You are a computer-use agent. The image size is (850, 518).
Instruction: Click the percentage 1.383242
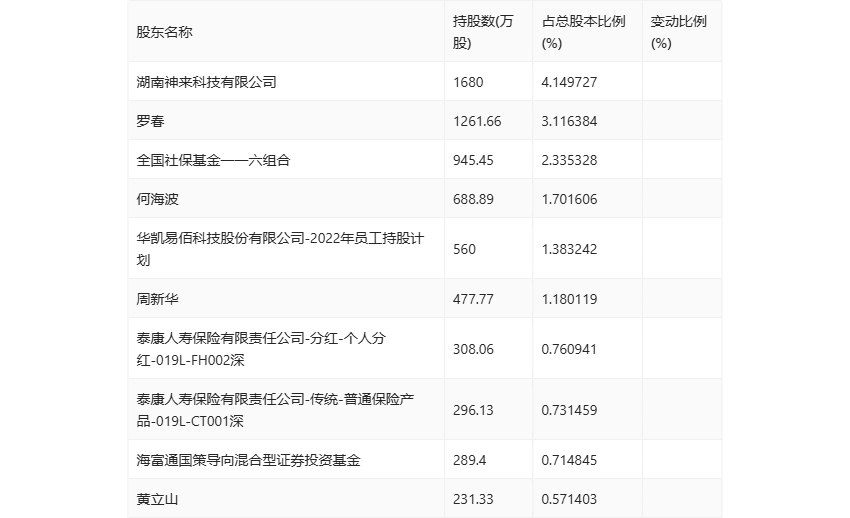click(x=569, y=249)
